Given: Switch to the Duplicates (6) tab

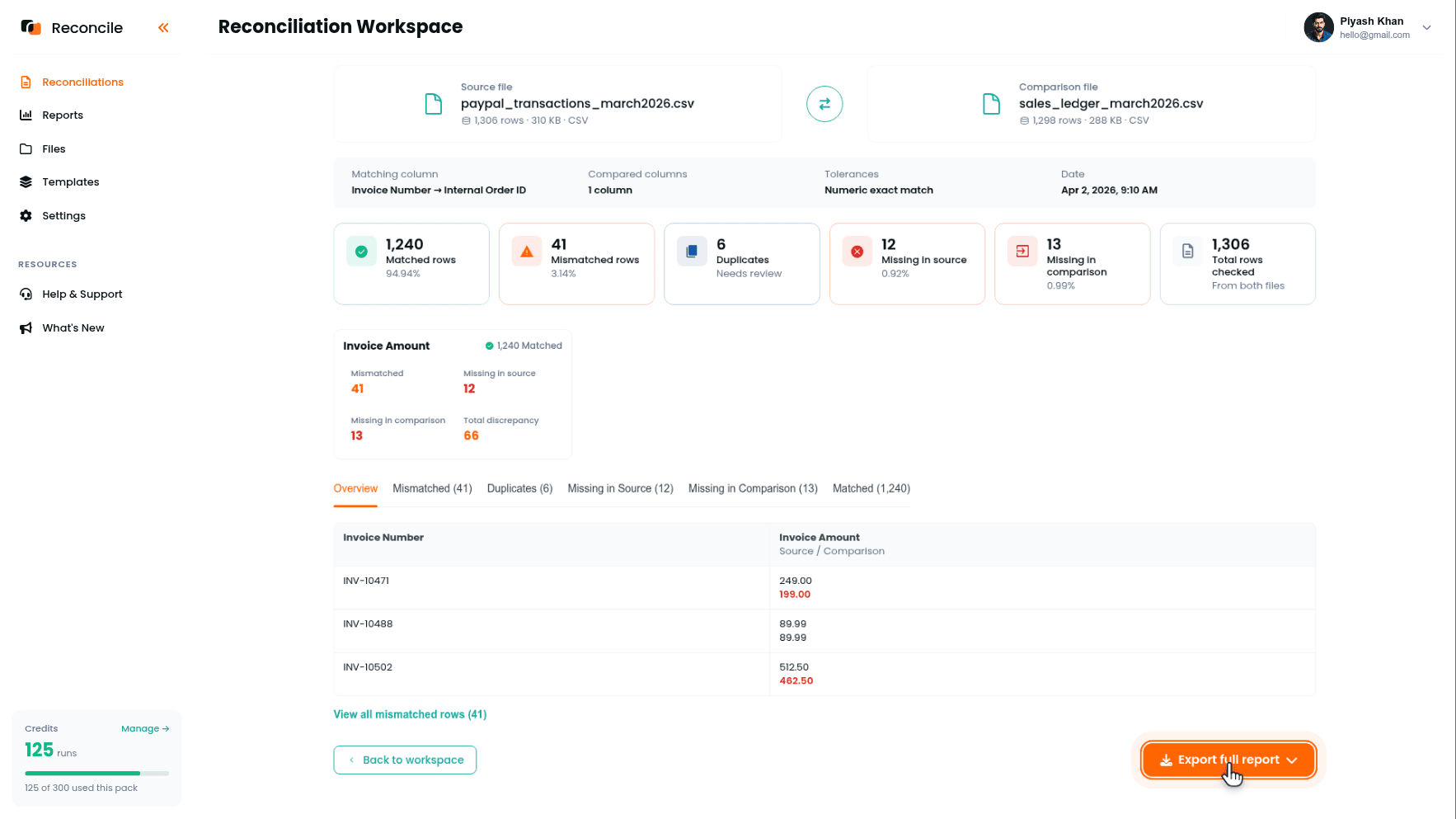Looking at the screenshot, I should 519,489.
